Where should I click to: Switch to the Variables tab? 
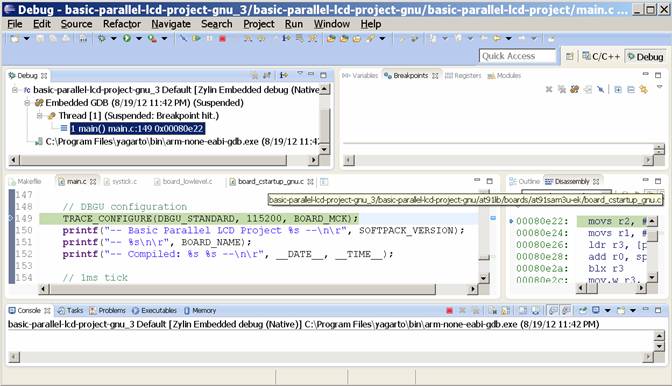click(360, 75)
